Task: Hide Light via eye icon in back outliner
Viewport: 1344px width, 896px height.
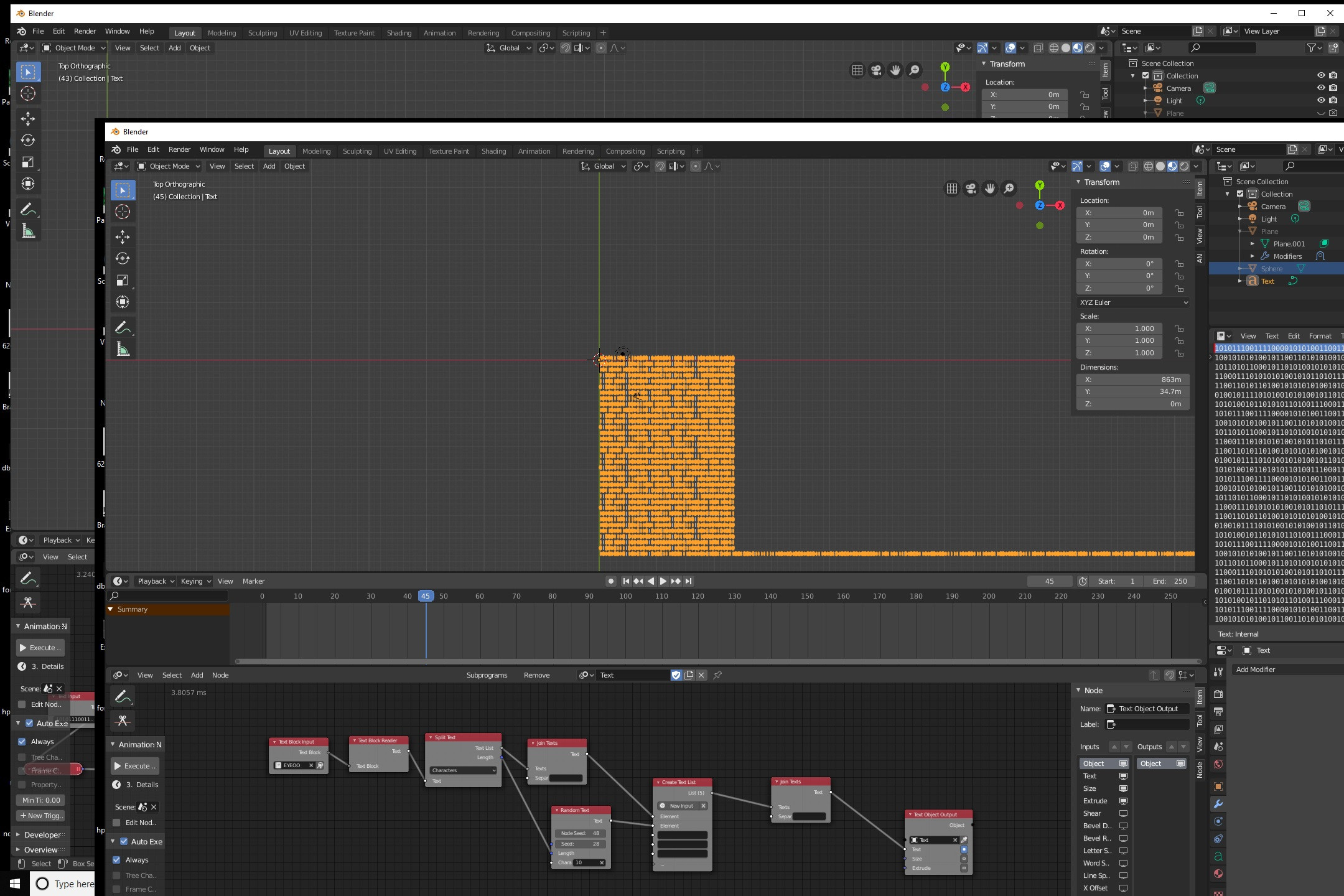Action: click(1321, 100)
